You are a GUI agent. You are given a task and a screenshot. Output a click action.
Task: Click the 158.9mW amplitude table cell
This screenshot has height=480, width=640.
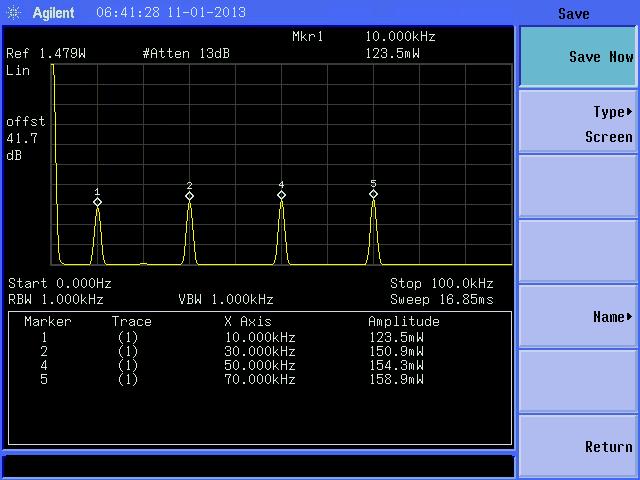396,379
